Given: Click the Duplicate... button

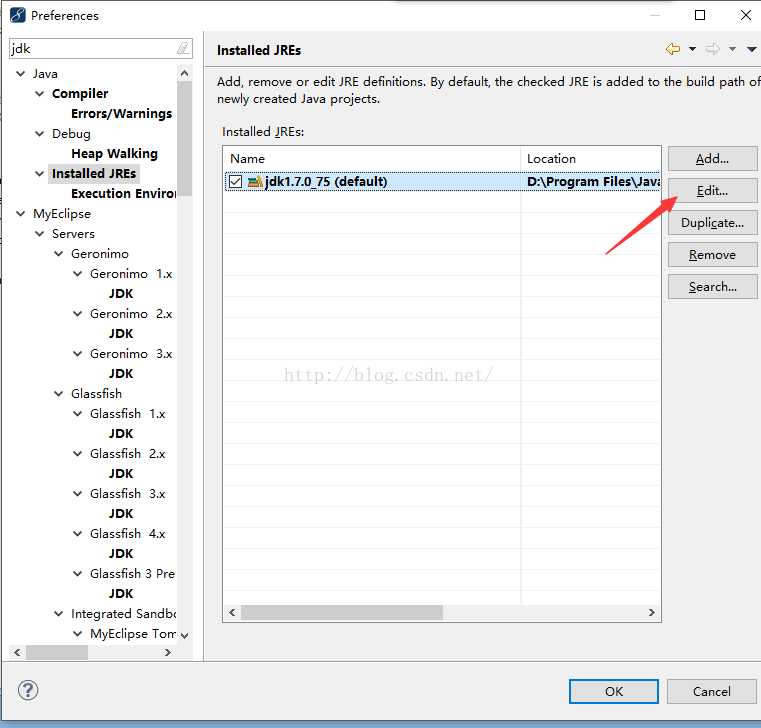Looking at the screenshot, I should (712, 223).
